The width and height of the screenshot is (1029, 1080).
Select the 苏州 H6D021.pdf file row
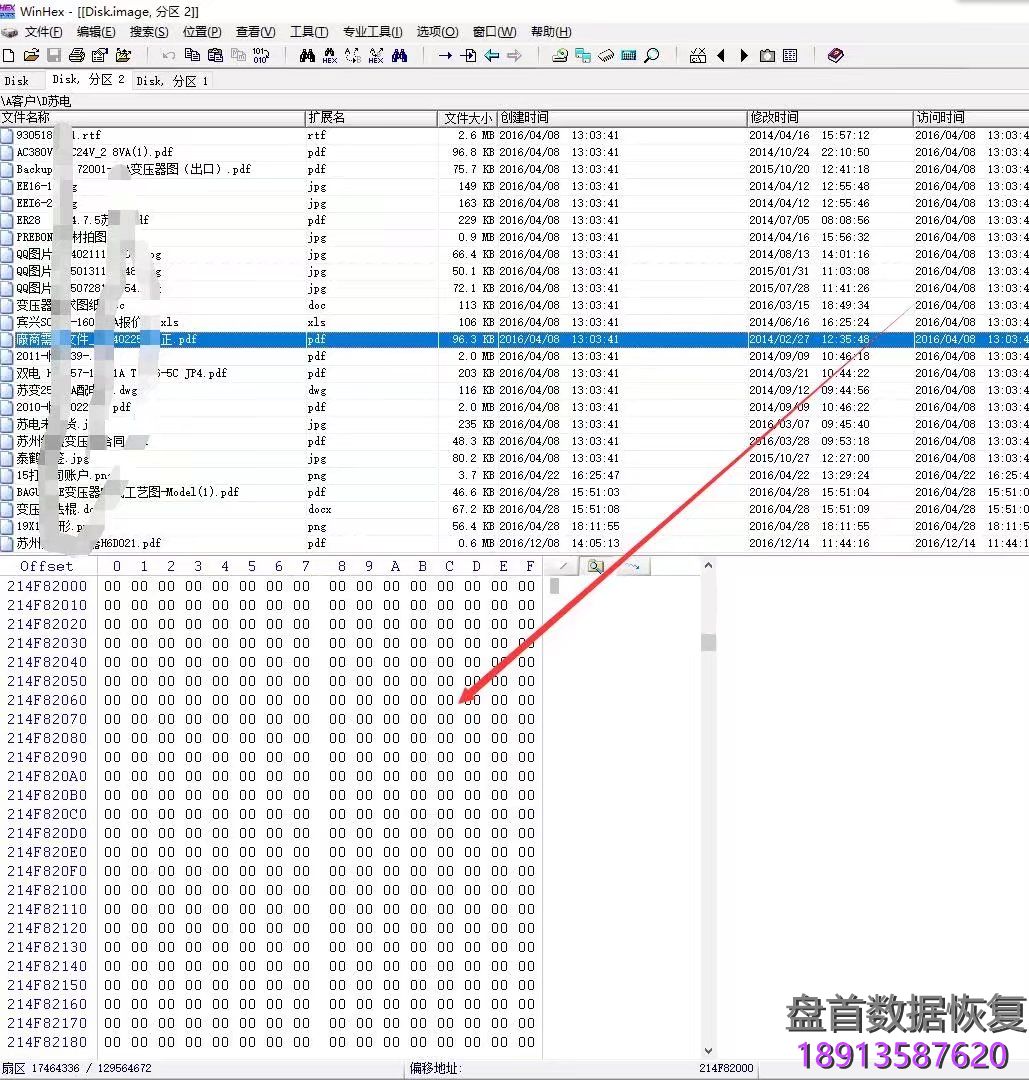(x=88, y=543)
